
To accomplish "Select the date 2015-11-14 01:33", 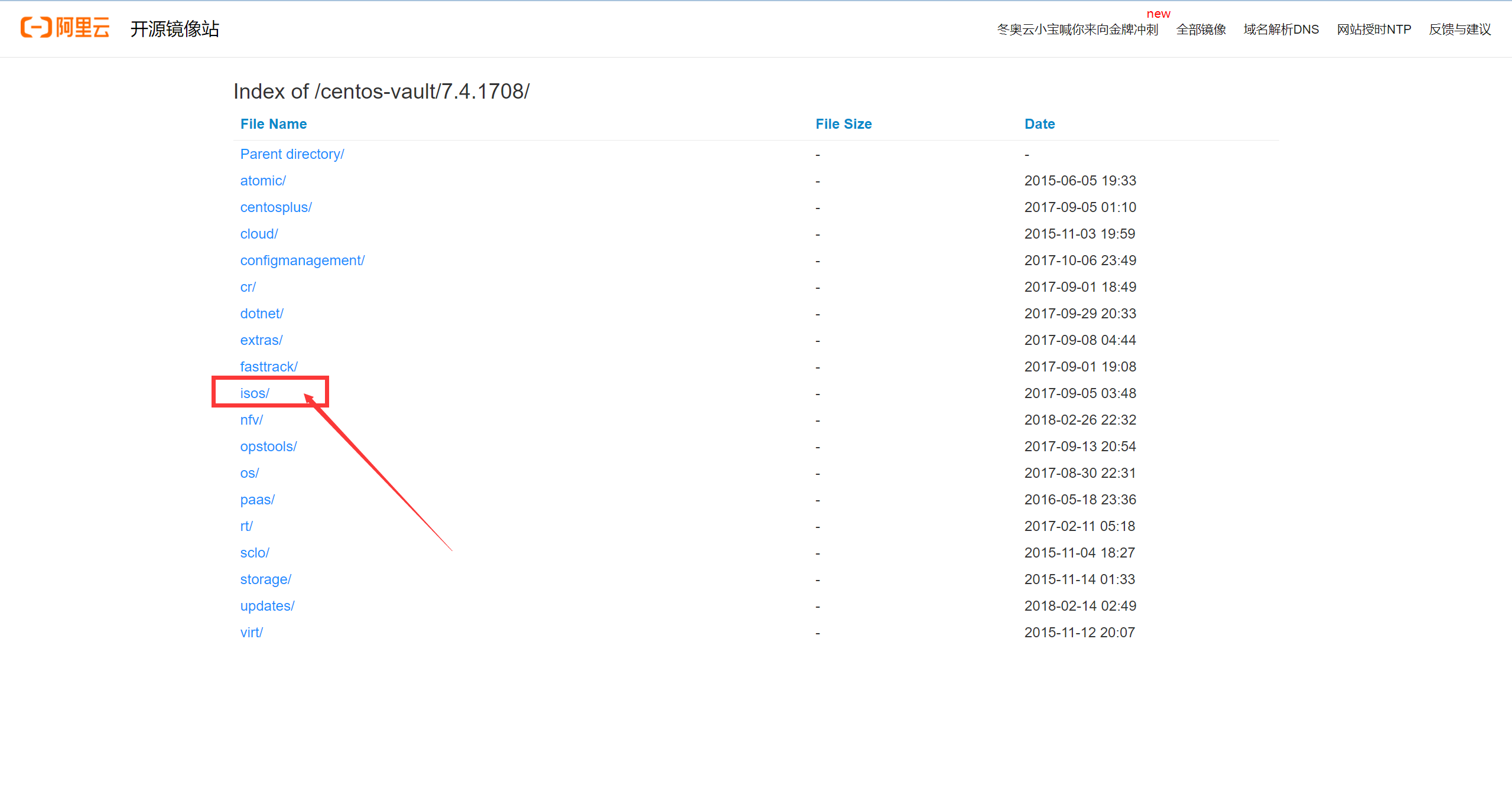I will point(1079,579).
